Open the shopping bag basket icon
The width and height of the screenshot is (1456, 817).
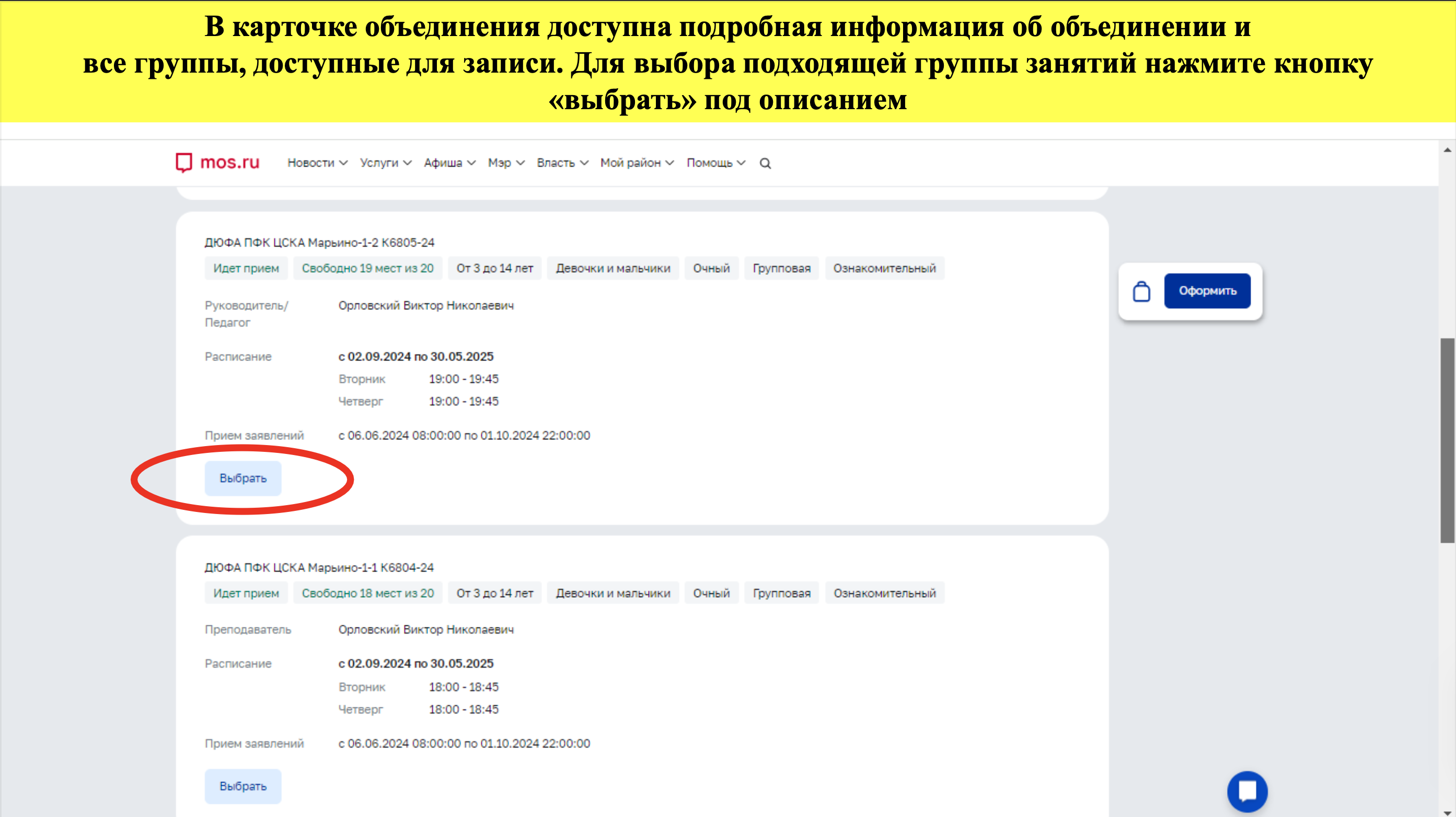(1141, 291)
